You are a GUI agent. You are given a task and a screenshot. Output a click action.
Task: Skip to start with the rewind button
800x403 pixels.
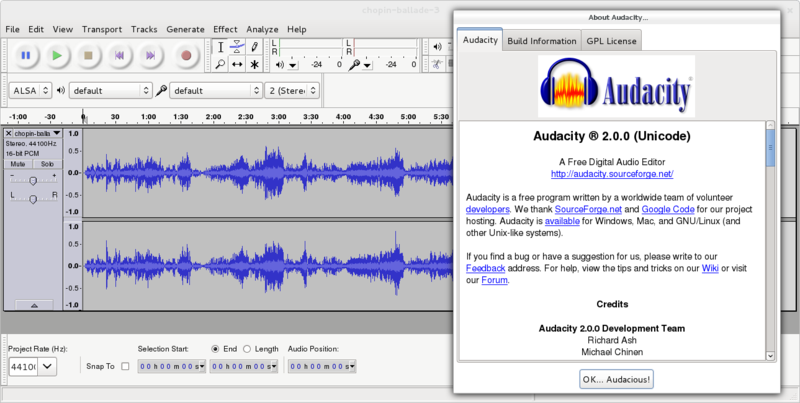tap(119, 55)
